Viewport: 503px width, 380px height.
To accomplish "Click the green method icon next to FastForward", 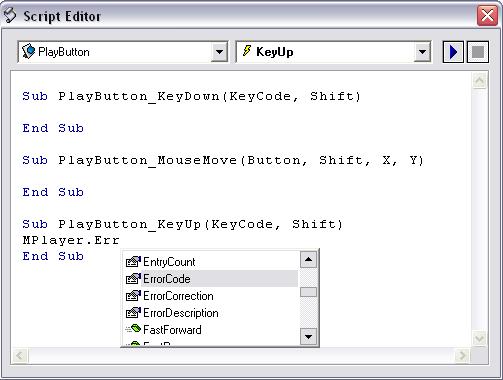I will pos(133,329).
